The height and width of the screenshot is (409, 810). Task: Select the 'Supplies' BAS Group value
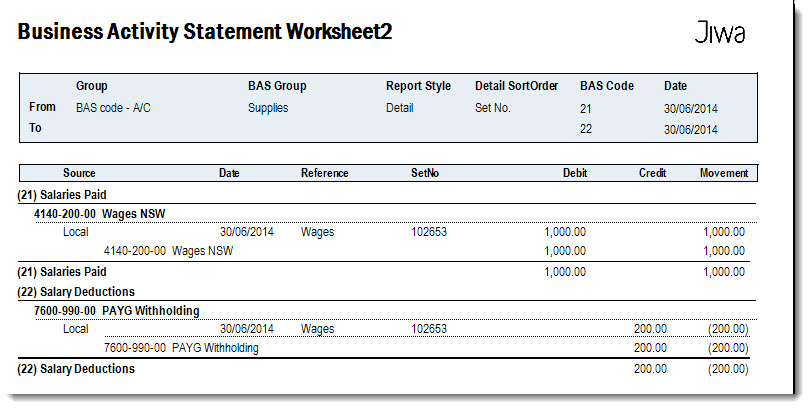(x=268, y=108)
